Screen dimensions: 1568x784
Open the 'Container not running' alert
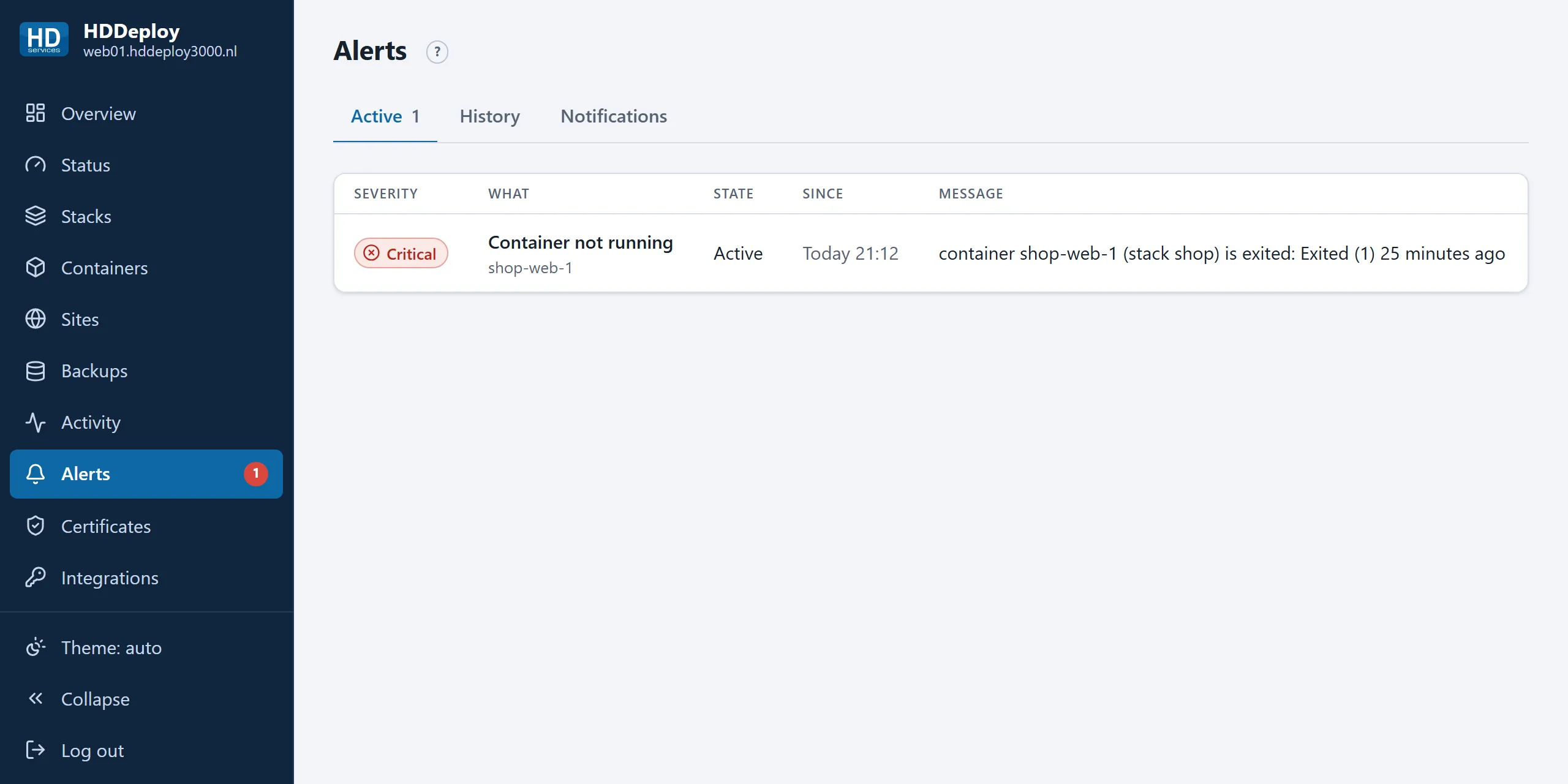580,243
